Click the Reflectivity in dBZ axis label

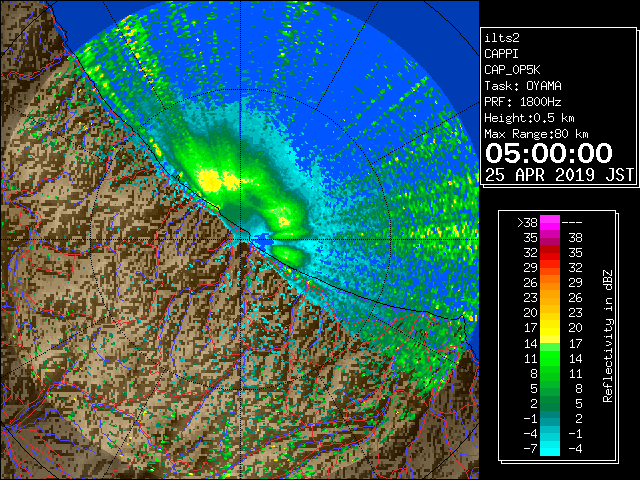[x=607, y=336]
